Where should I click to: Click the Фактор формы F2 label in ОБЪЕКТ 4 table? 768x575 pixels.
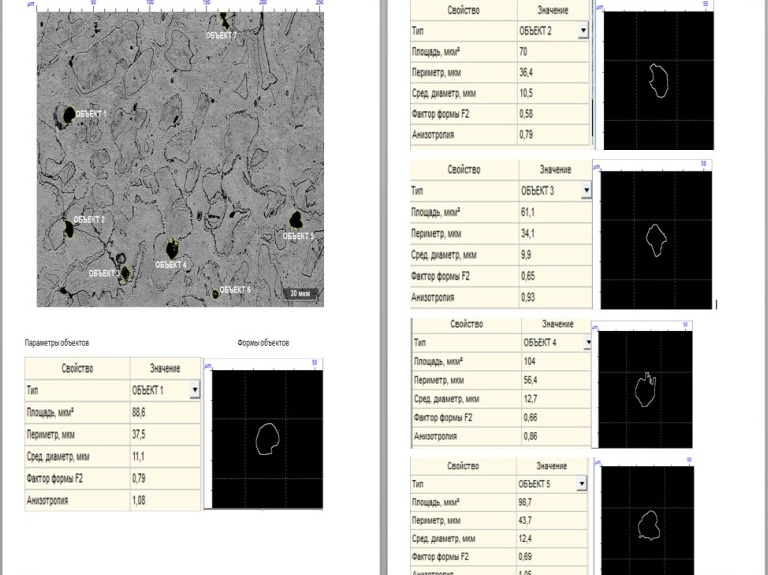(x=443, y=417)
